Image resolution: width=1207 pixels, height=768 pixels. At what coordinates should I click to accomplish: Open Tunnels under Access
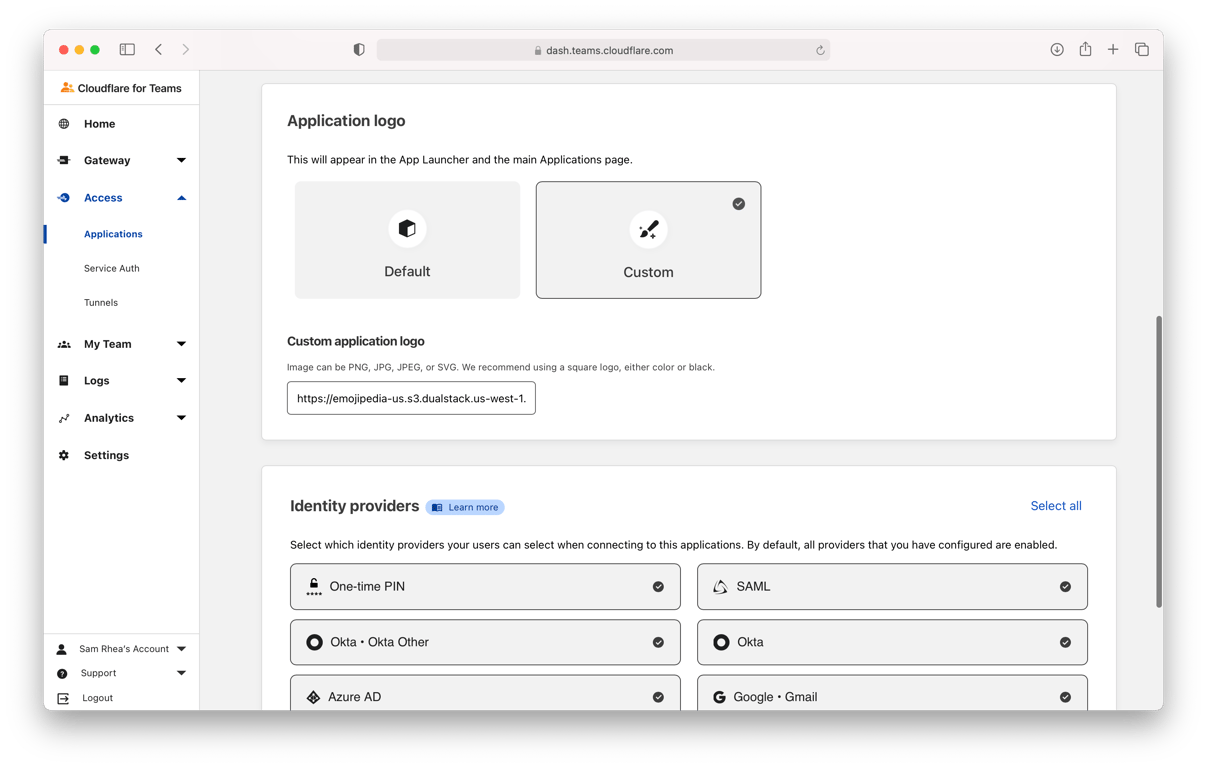point(101,302)
